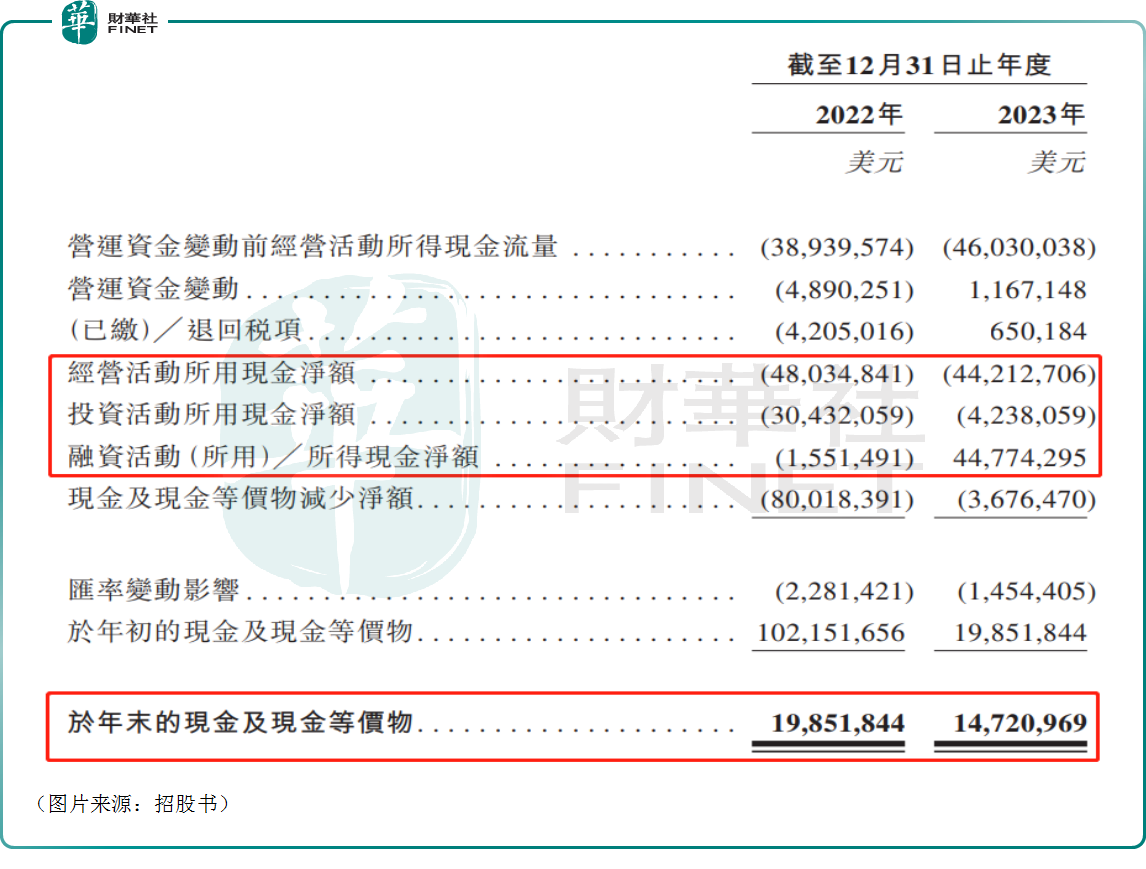1146x869 pixels.
Task: Click the large center FINET watermark
Action: (737, 439)
